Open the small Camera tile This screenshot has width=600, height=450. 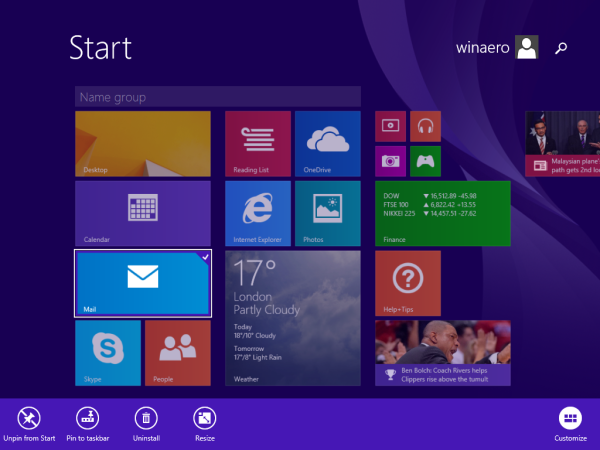[x=391, y=161]
